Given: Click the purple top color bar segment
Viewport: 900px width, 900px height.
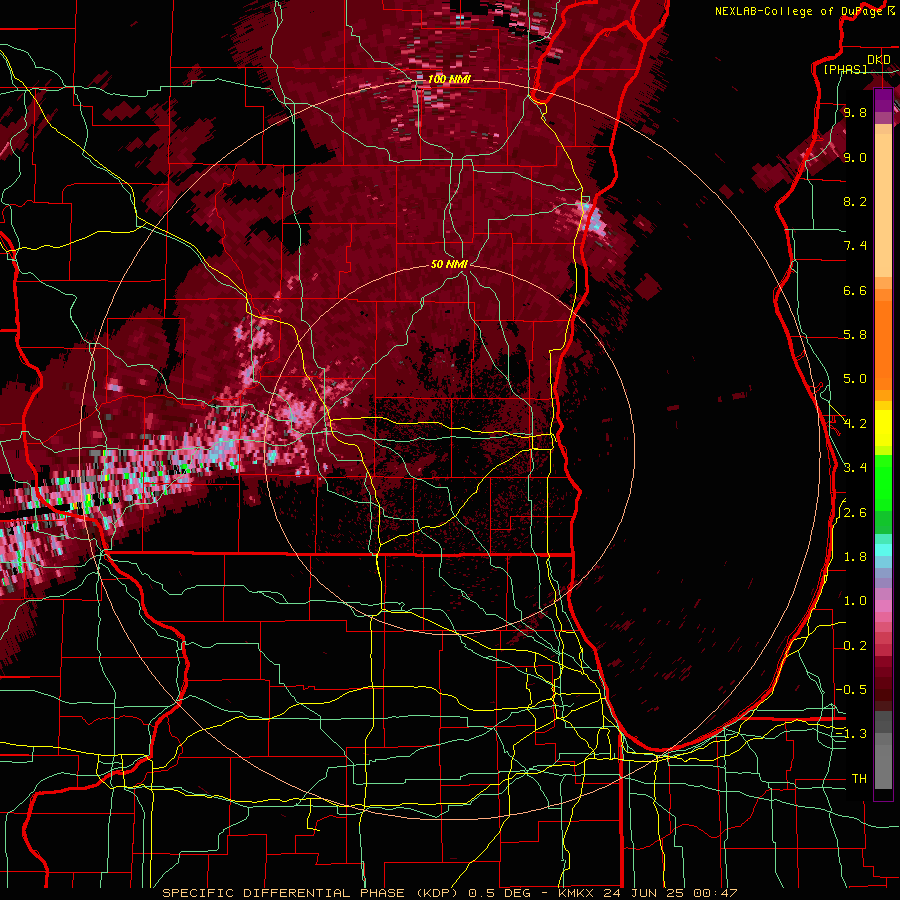Looking at the screenshot, I should (883, 100).
